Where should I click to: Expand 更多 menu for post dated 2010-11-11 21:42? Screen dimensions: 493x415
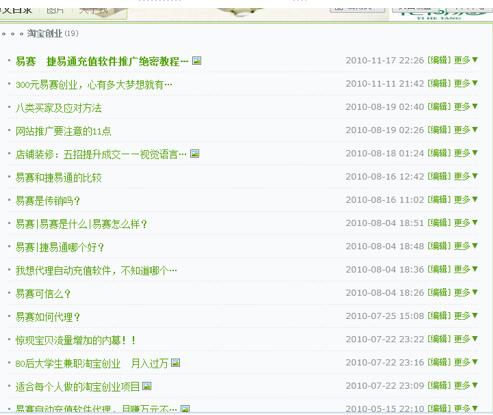coord(466,83)
